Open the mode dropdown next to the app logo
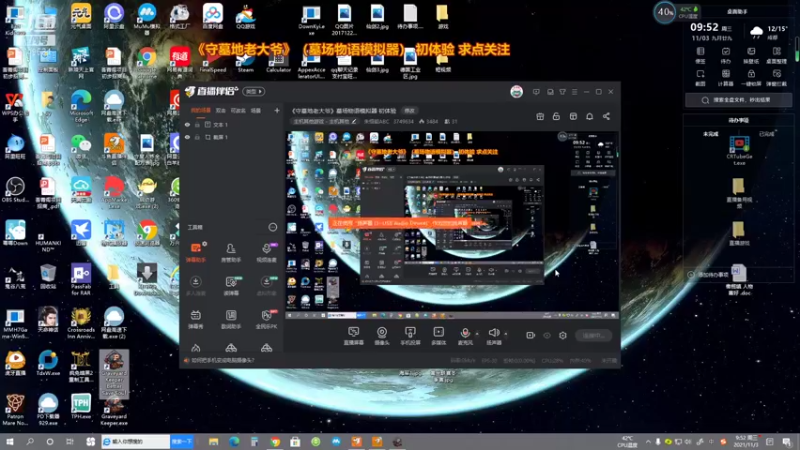The width and height of the screenshot is (800, 450). click(254, 92)
